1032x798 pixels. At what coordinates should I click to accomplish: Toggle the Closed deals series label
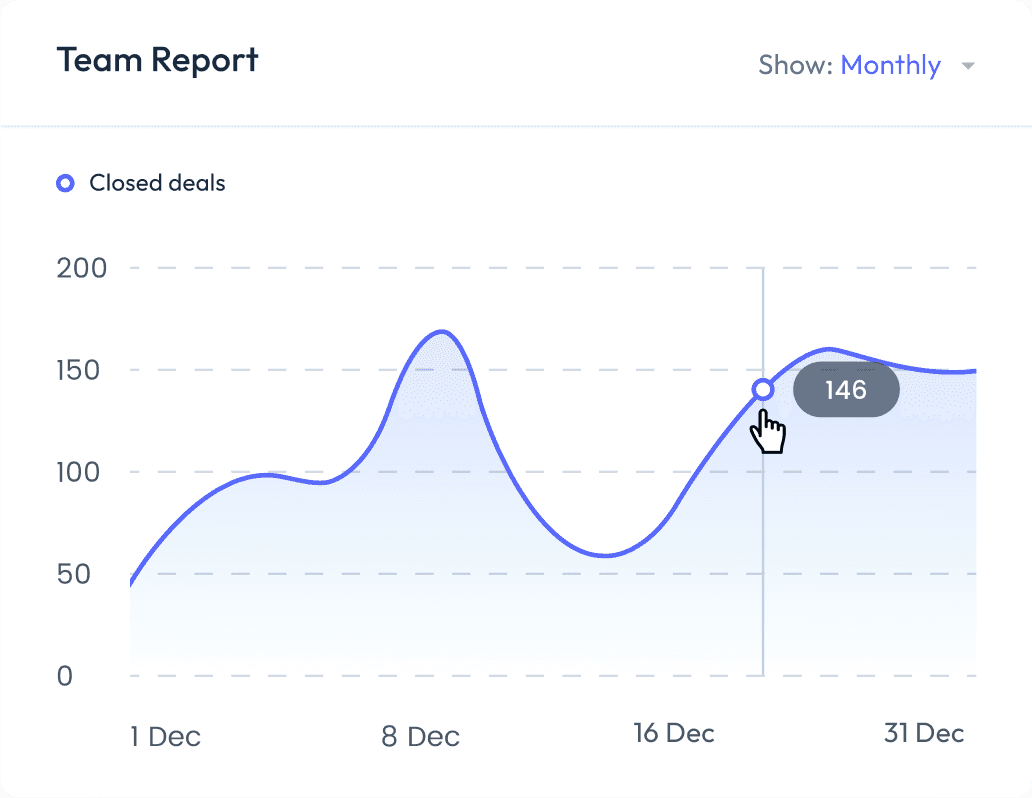point(157,183)
